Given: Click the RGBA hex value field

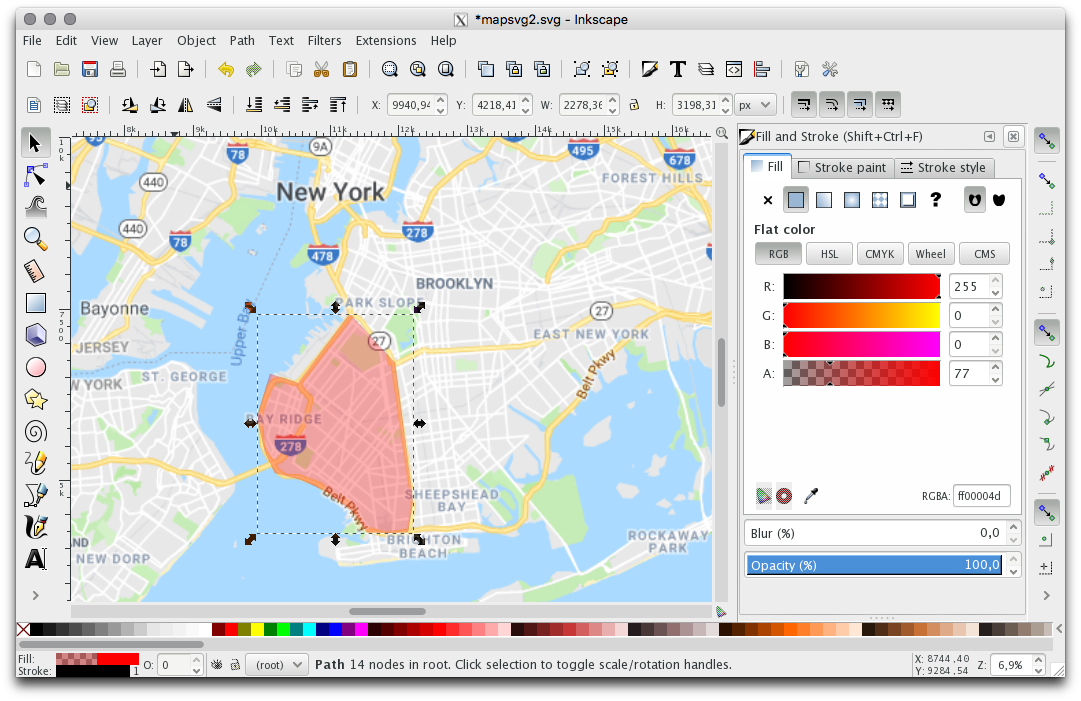Looking at the screenshot, I should [x=982, y=496].
